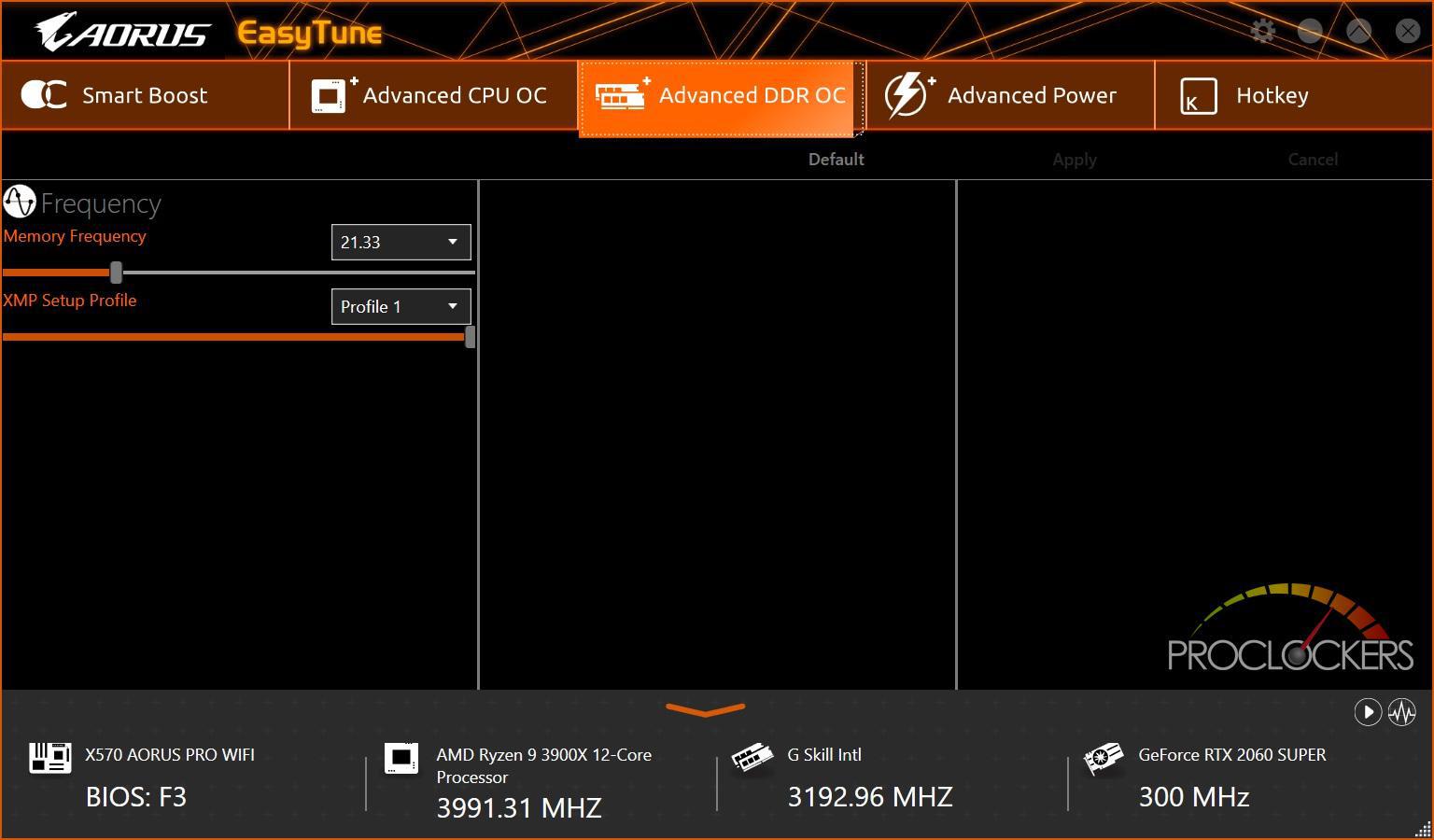Click the CPU chip icon on Advanced CPU OC
The image size is (1434, 840).
coord(333,94)
